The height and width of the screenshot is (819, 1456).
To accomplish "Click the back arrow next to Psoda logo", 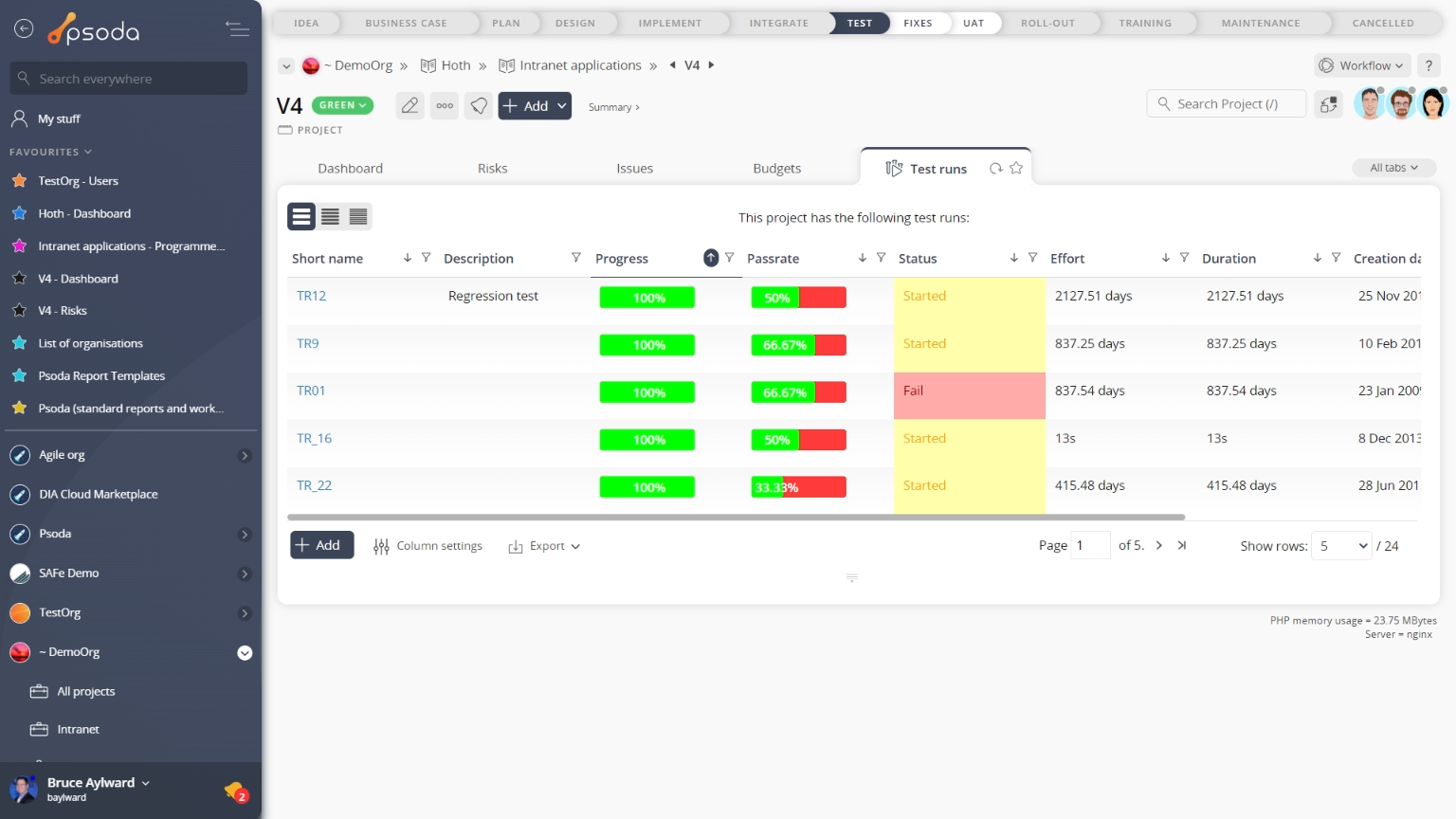I will pos(24,29).
